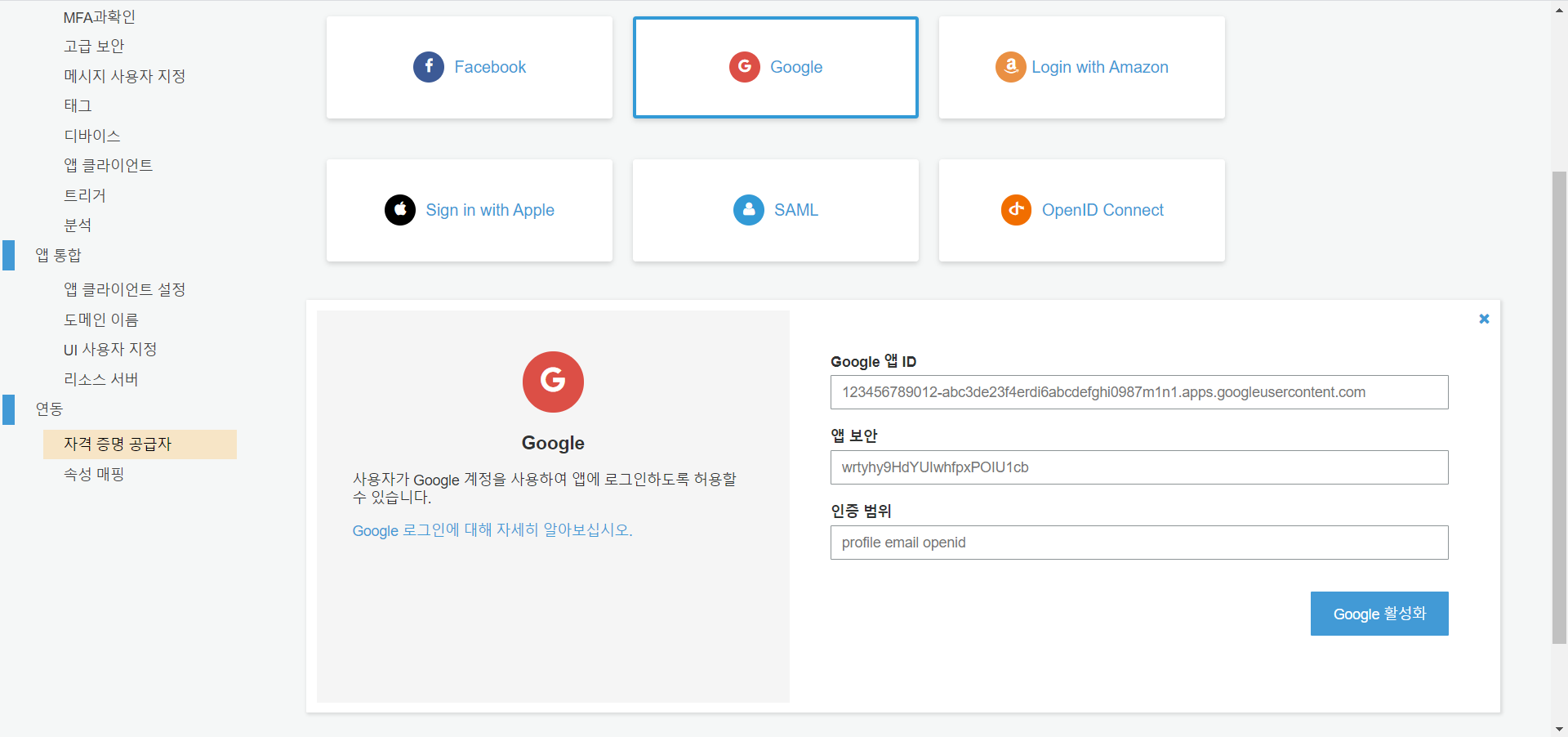This screenshot has height=737, width=1568.
Task: Open 디바이스 sidebar item
Action: [x=92, y=136]
